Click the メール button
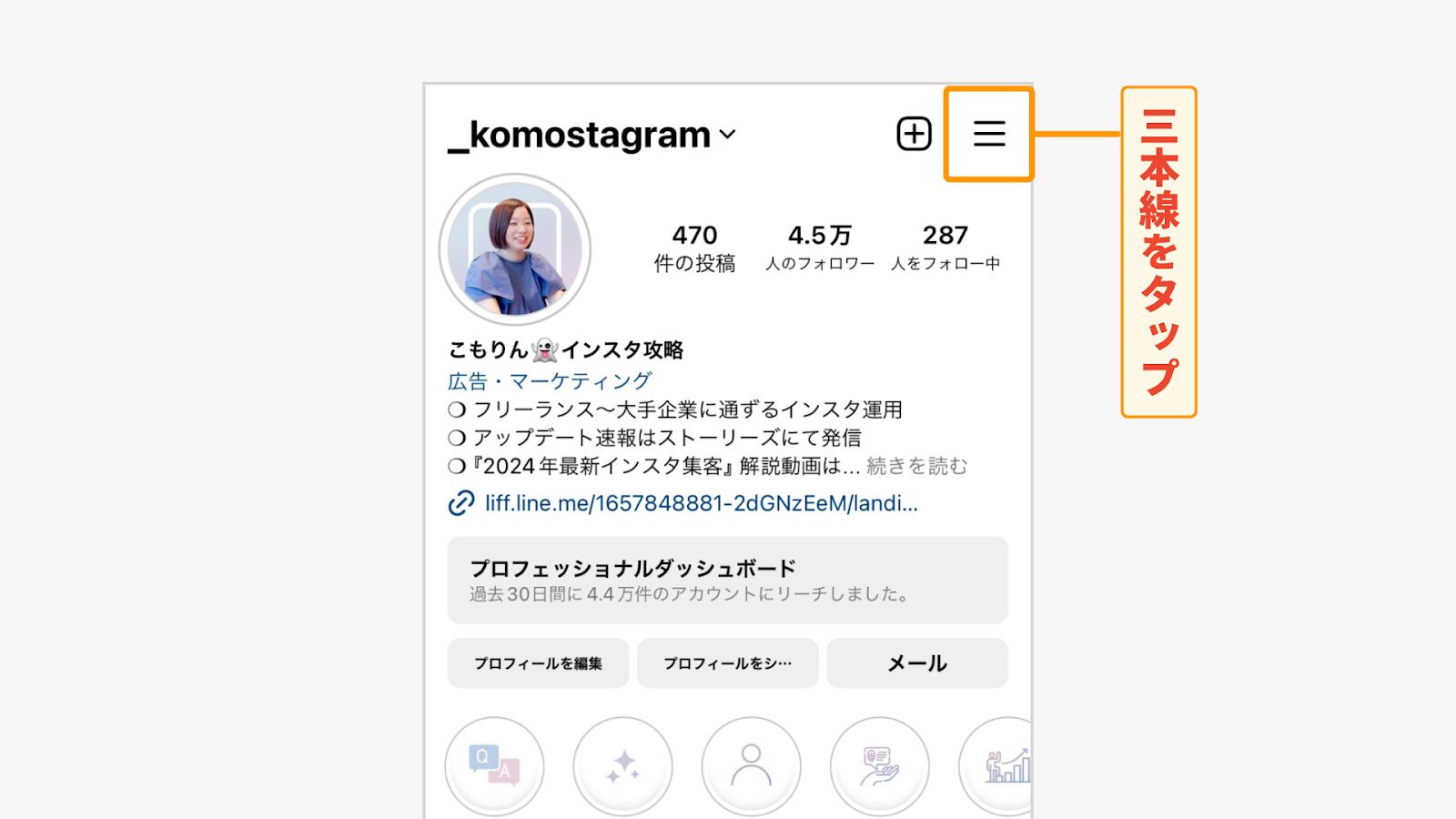 917,663
